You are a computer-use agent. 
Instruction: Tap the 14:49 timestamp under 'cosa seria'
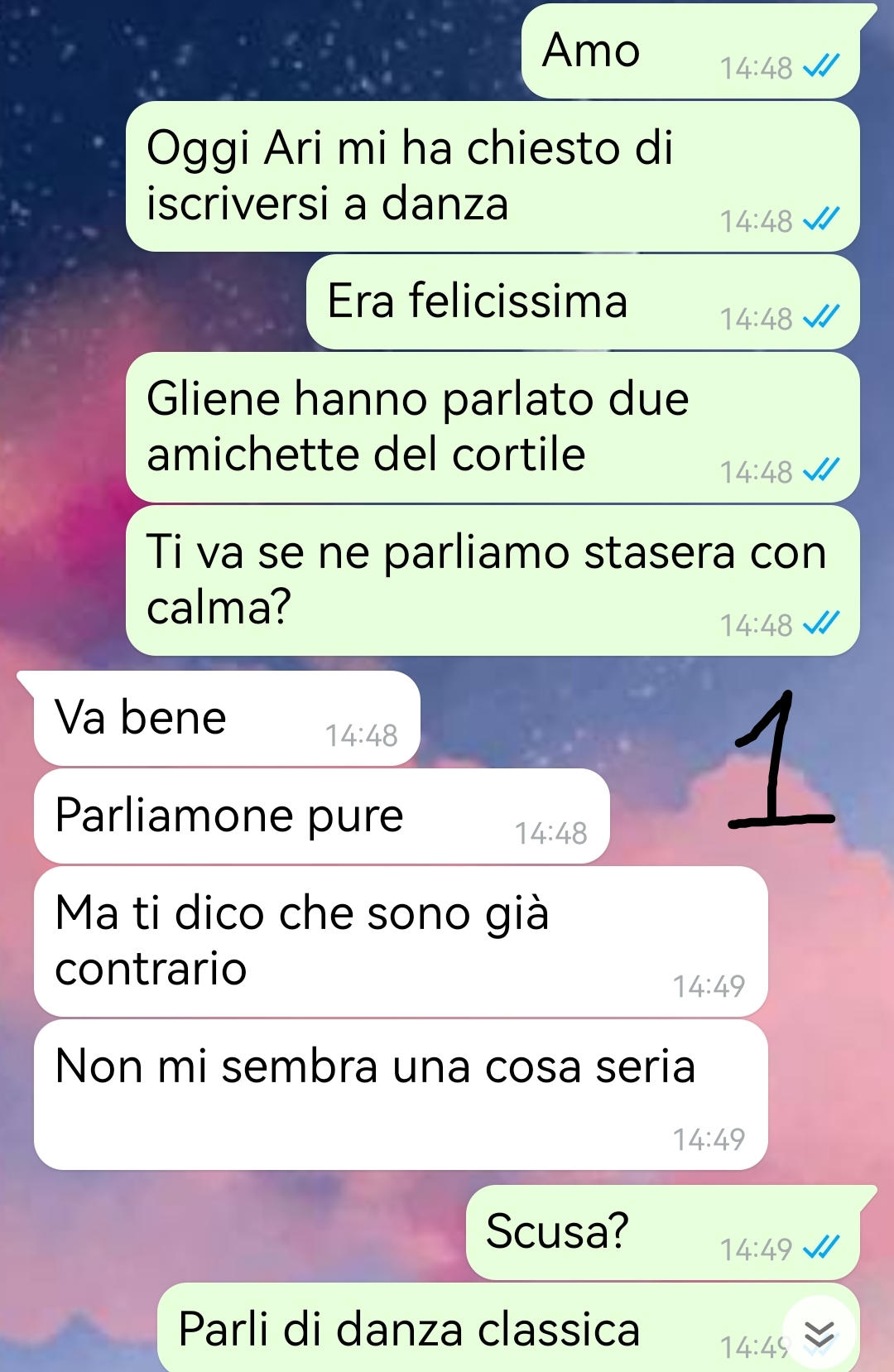coord(709,1139)
